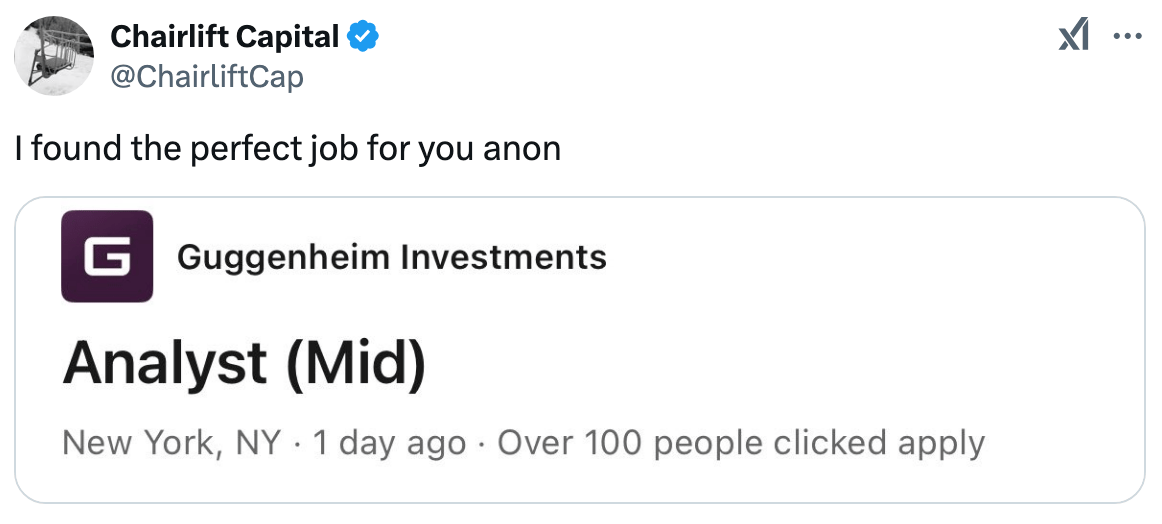
Task: Click the tweet text about the perfect job
Action: pyautogui.click(x=287, y=149)
